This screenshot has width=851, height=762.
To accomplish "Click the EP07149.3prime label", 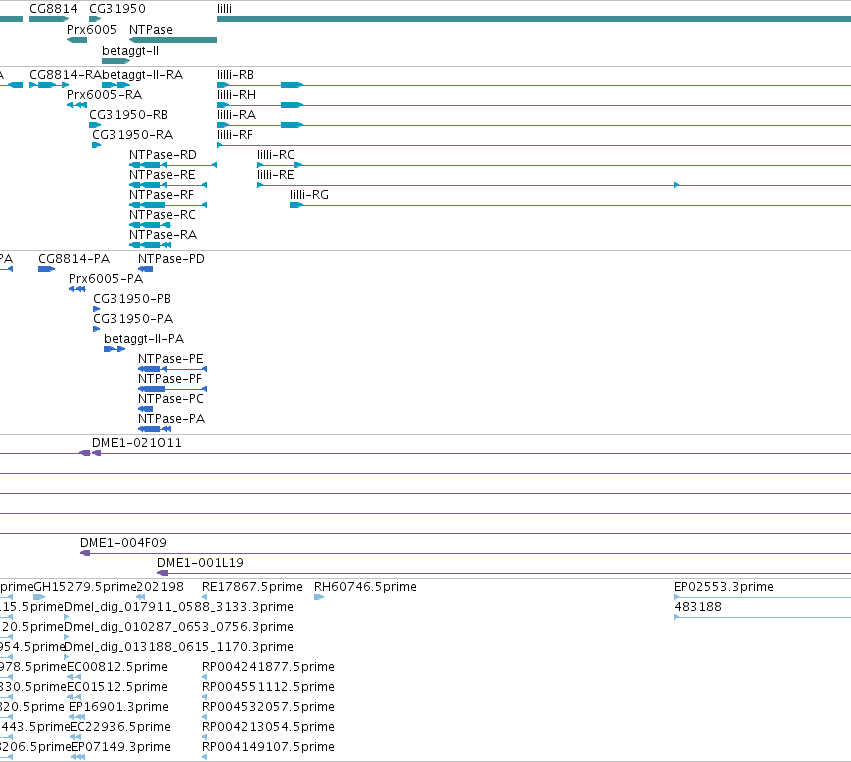I will (121, 746).
